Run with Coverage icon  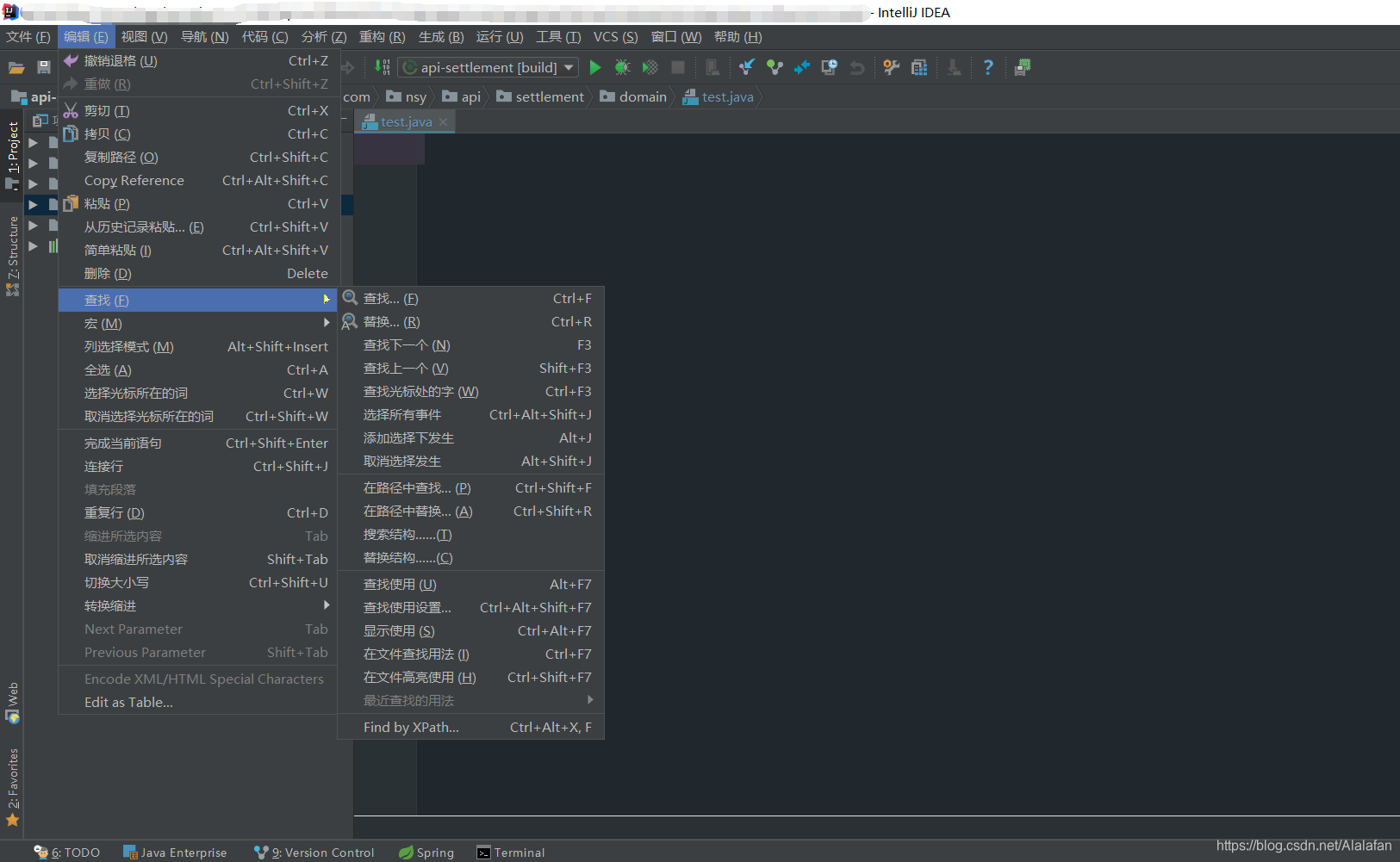click(x=650, y=67)
